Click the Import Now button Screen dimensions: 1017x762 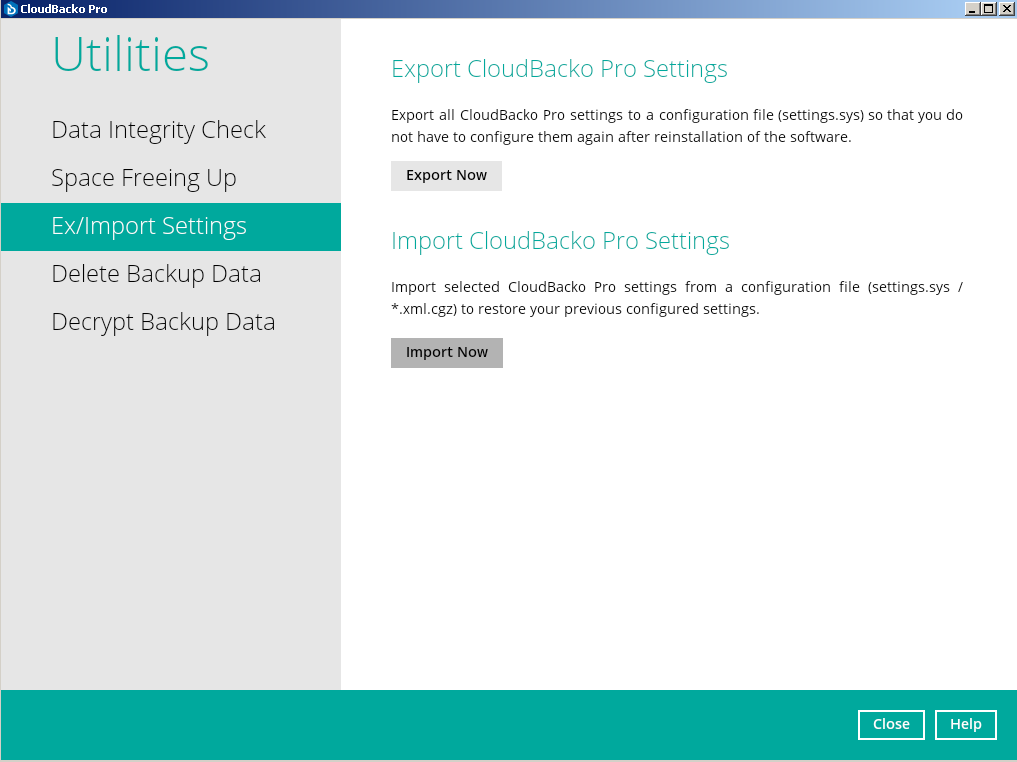pos(447,353)
